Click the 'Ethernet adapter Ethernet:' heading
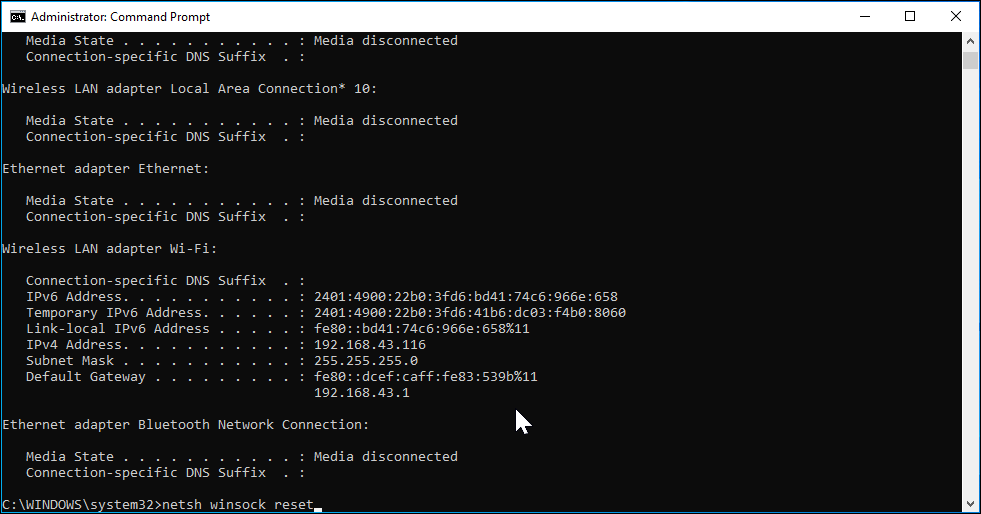Viewport: 981px width, 514px height. pos(106,169)
